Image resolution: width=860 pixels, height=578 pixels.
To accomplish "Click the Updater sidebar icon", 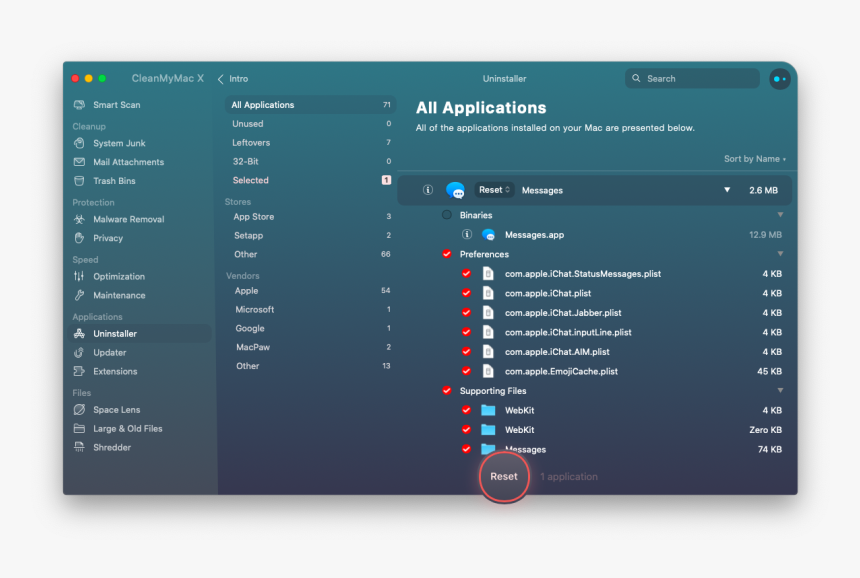I will pyautogui.click(x=80, y=352).
